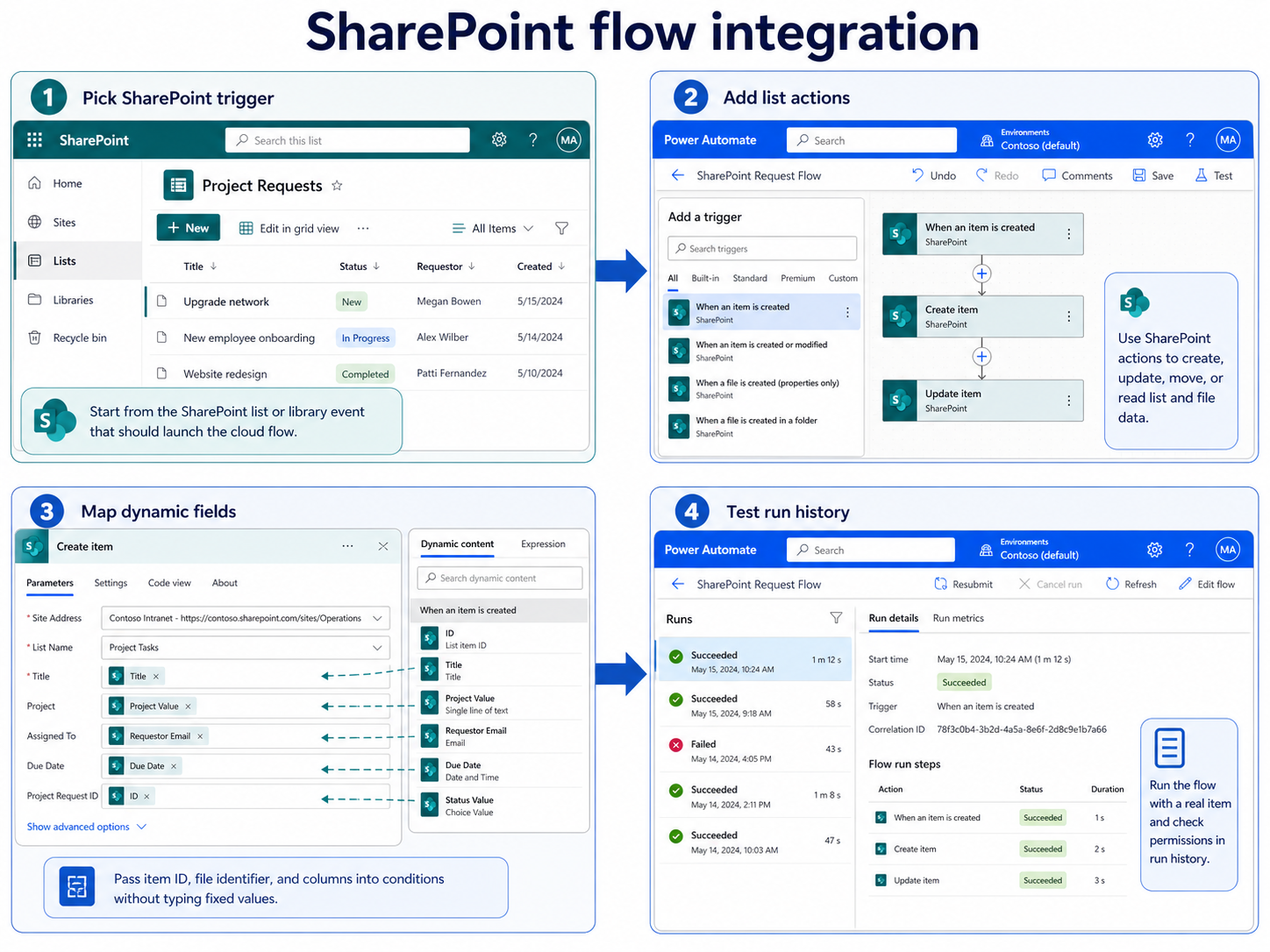Click the Search this list field
1270x952 pixels.
pos(347,140)
